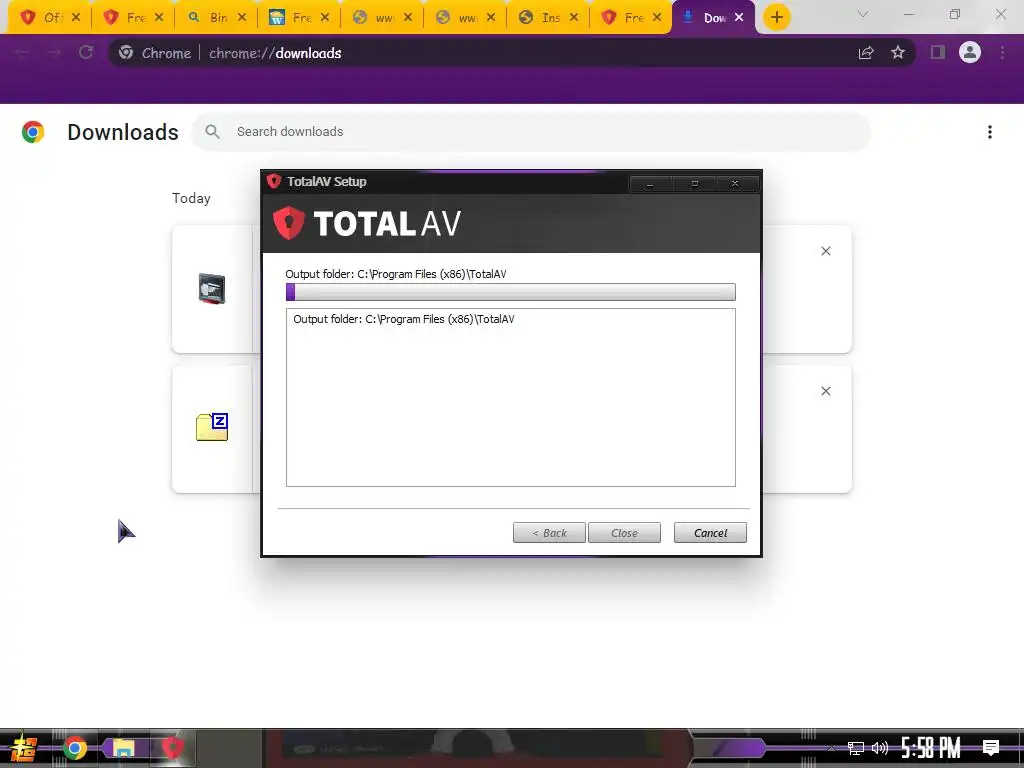
Task: Minimize the TotalAV Setup window
Action: (650, 184)
